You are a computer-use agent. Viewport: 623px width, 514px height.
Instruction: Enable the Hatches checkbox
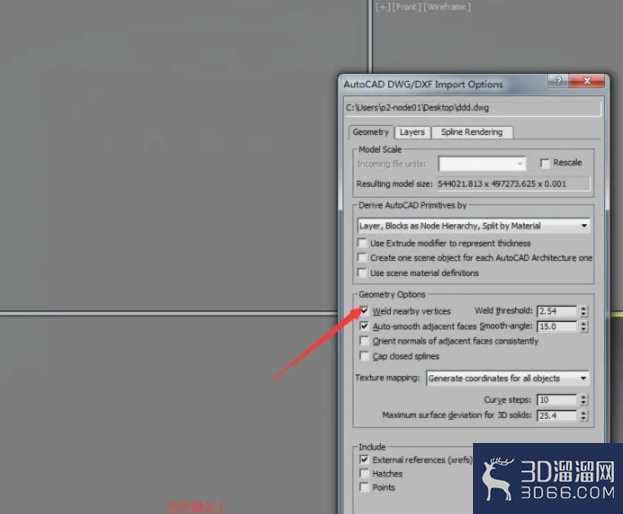pyautogui.click(x=364, y=473)
